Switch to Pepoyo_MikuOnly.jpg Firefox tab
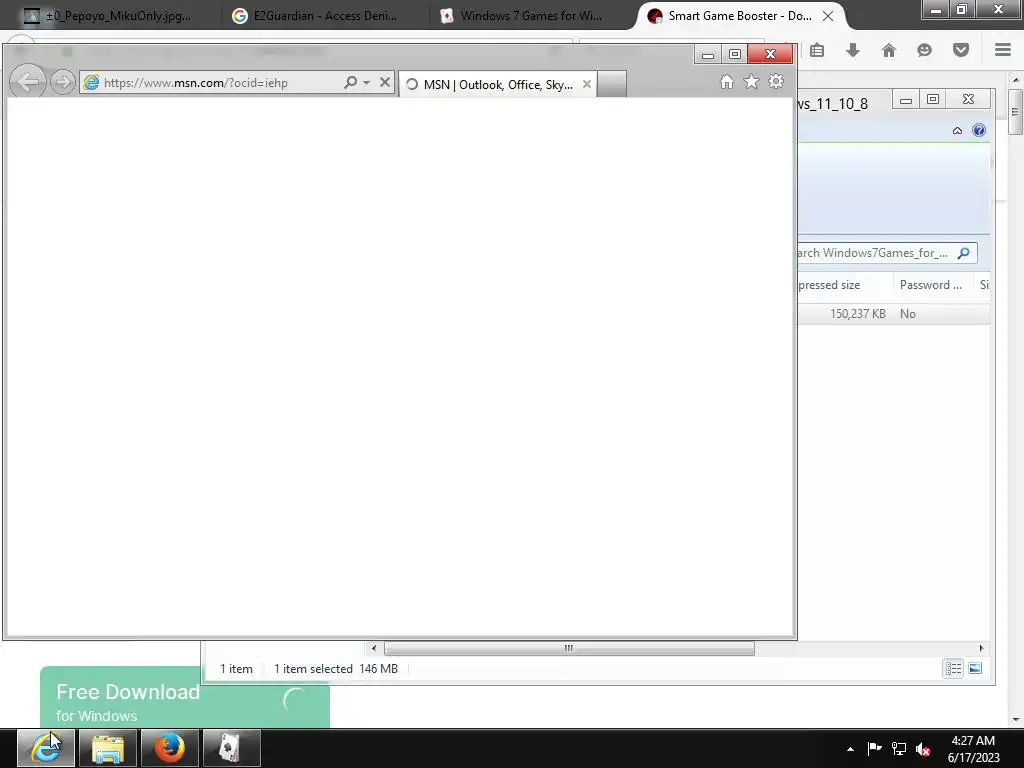The width and height of the screenshot is (1024, 768). pos(108,16)
